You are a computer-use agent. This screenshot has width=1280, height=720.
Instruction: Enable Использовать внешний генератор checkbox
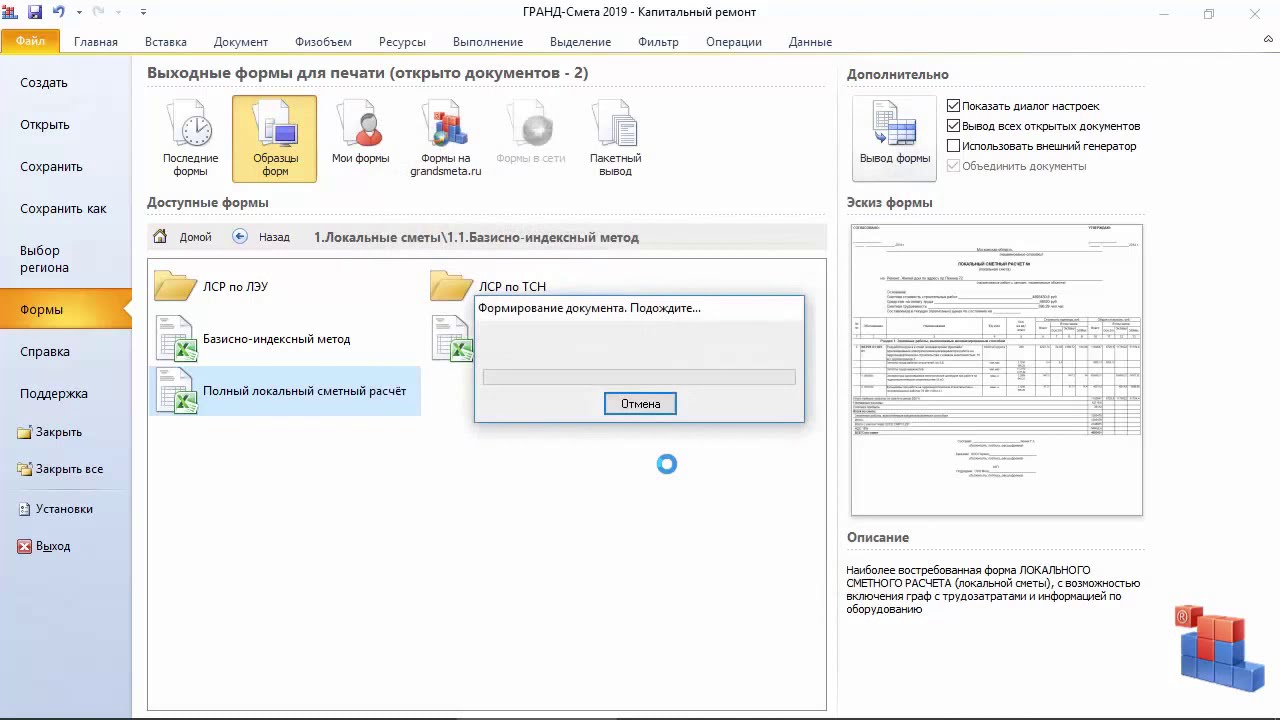tap(953, 146)
